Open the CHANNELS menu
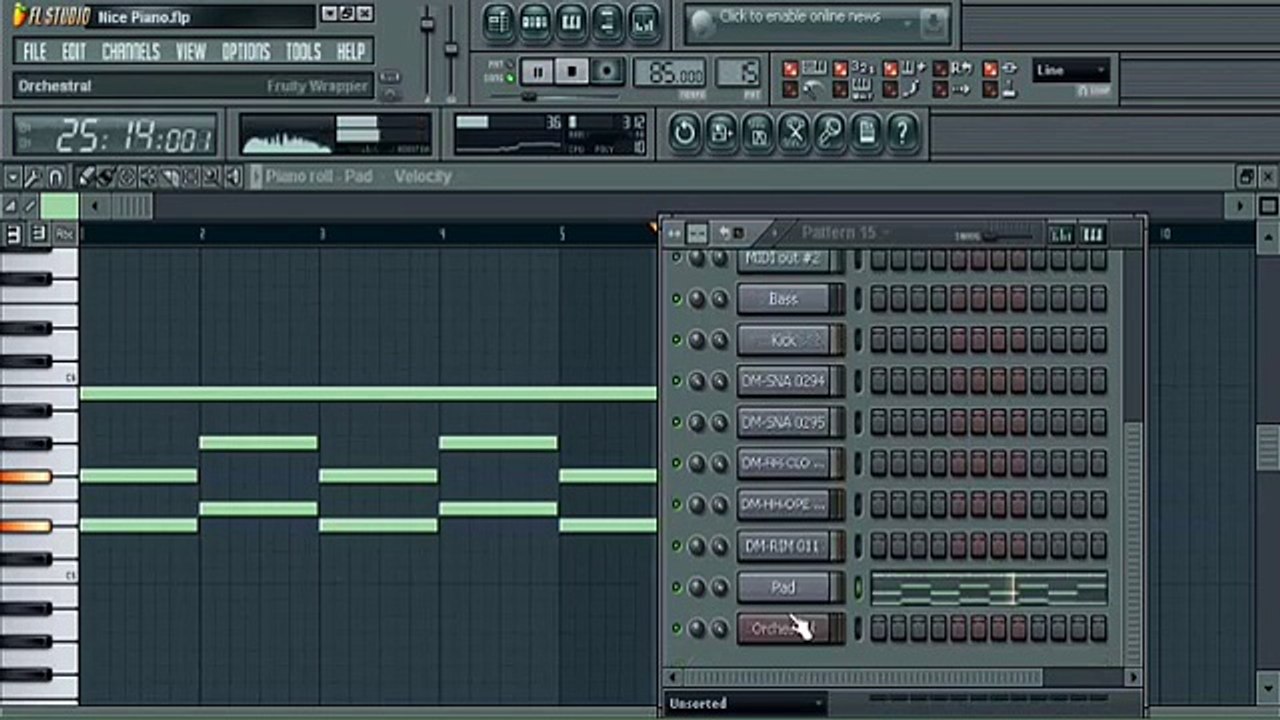This screenshot has height=720, width=1280. [x=130, y=52]
